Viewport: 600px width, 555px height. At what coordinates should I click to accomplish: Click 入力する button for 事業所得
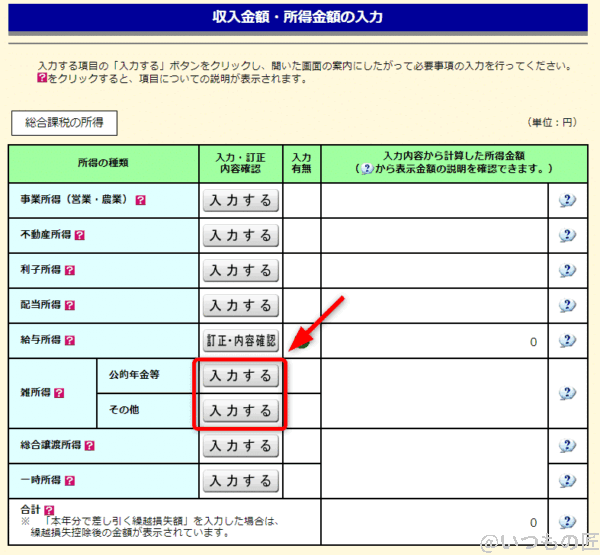pos(239,200)
